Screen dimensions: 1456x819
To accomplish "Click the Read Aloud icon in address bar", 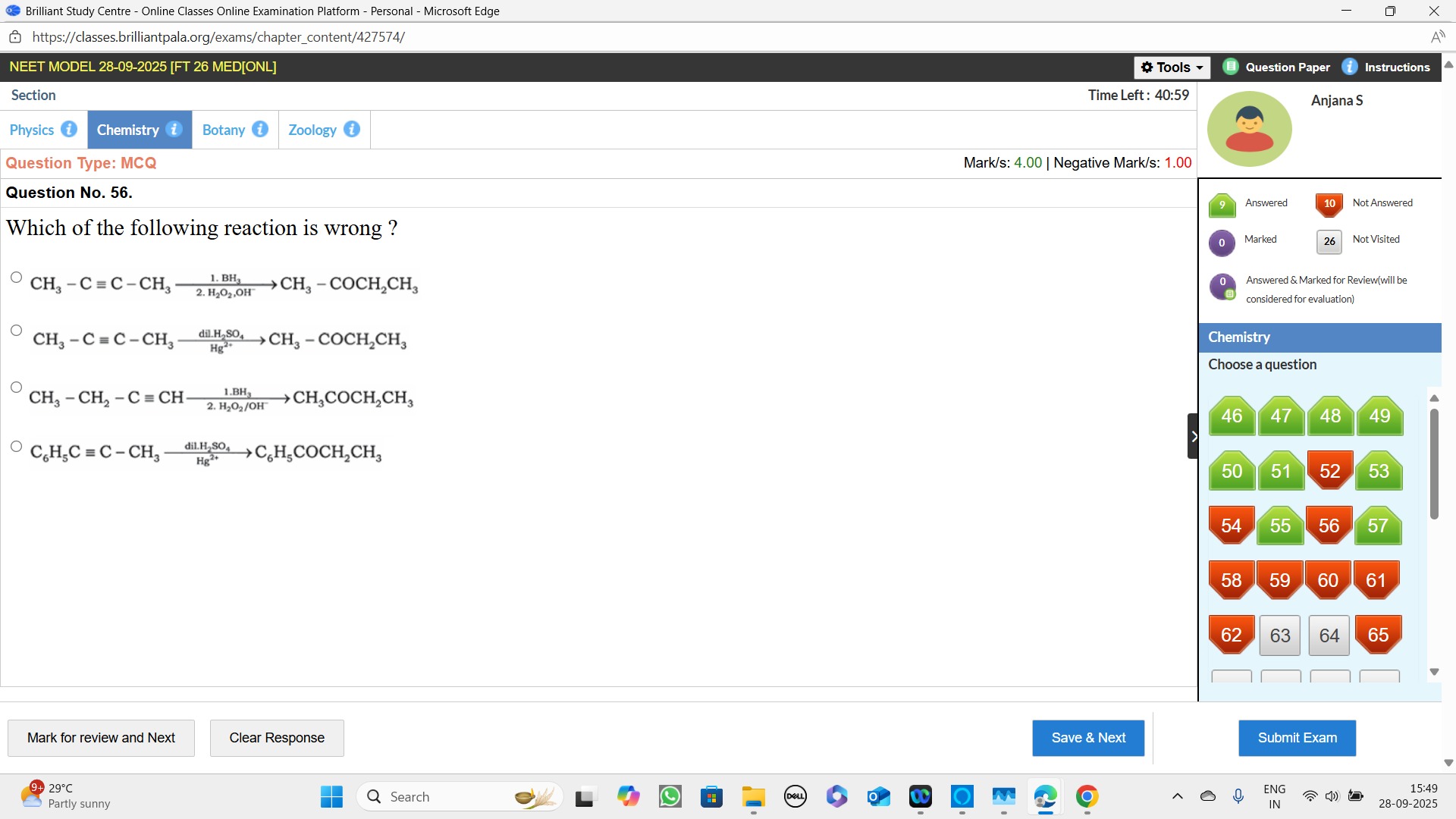I will point(1438,37).
